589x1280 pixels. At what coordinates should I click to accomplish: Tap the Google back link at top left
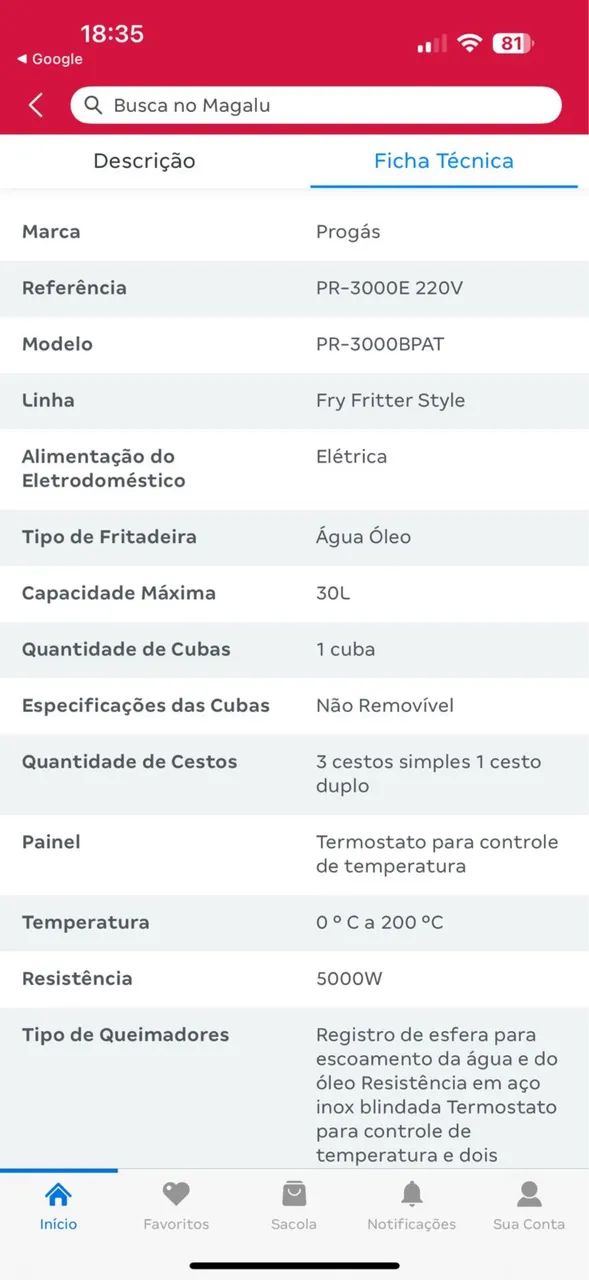47,59
